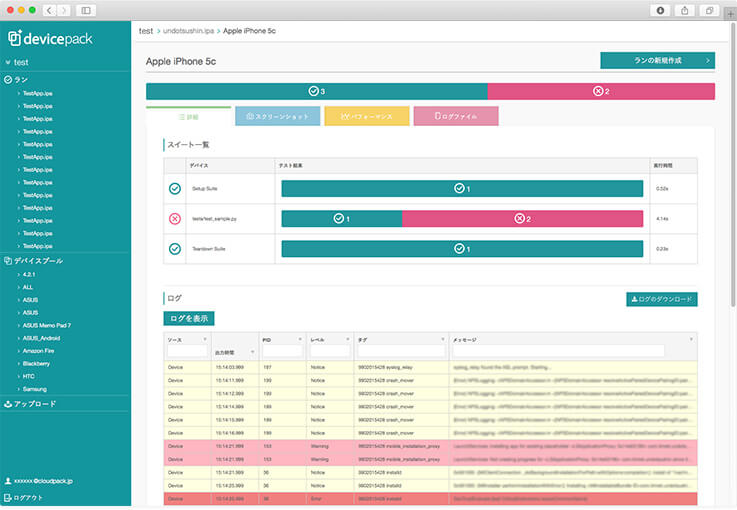Toggle the browser sidebar button

click(86, 10)
